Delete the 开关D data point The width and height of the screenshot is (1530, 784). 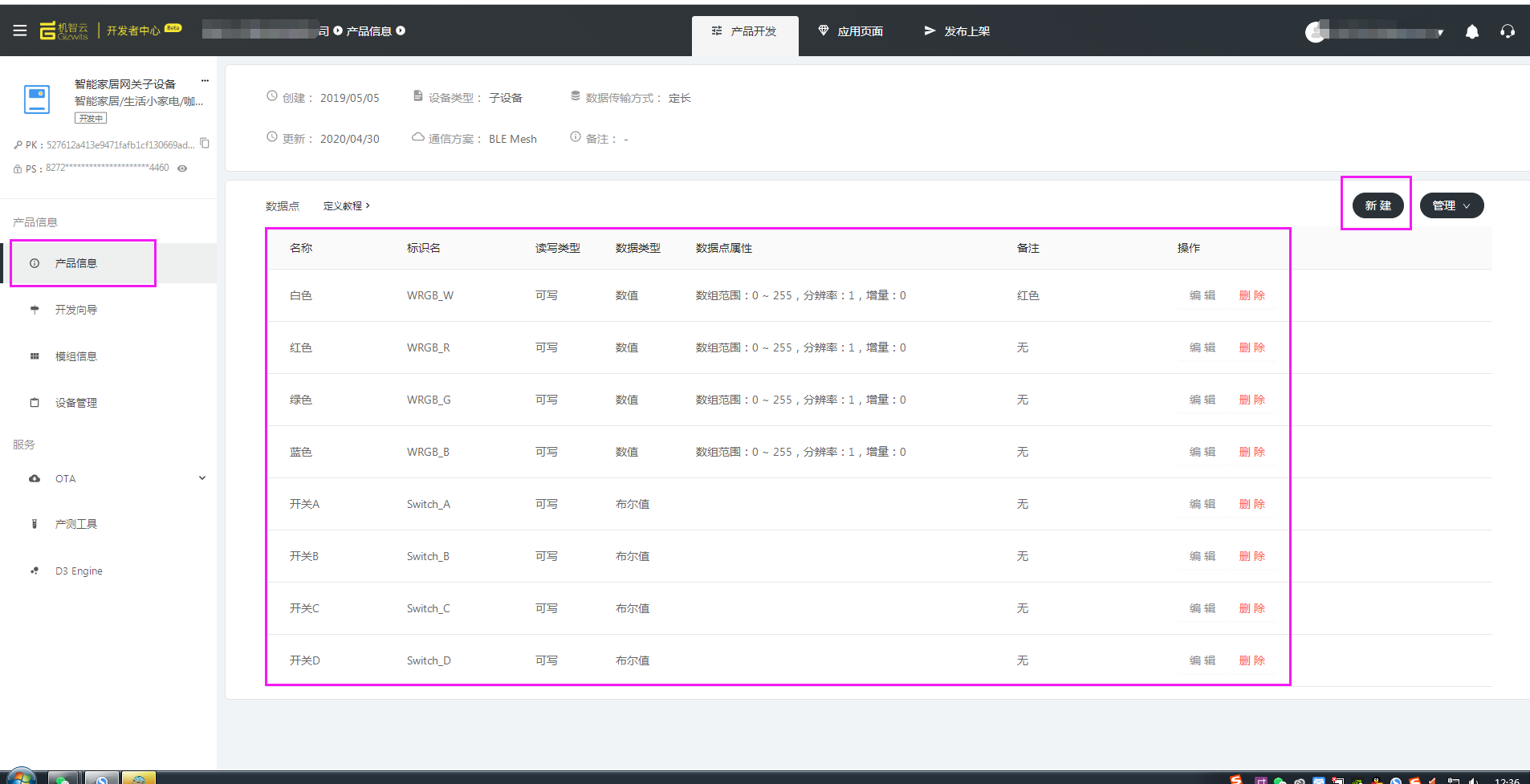click(x=1252, y=660)
